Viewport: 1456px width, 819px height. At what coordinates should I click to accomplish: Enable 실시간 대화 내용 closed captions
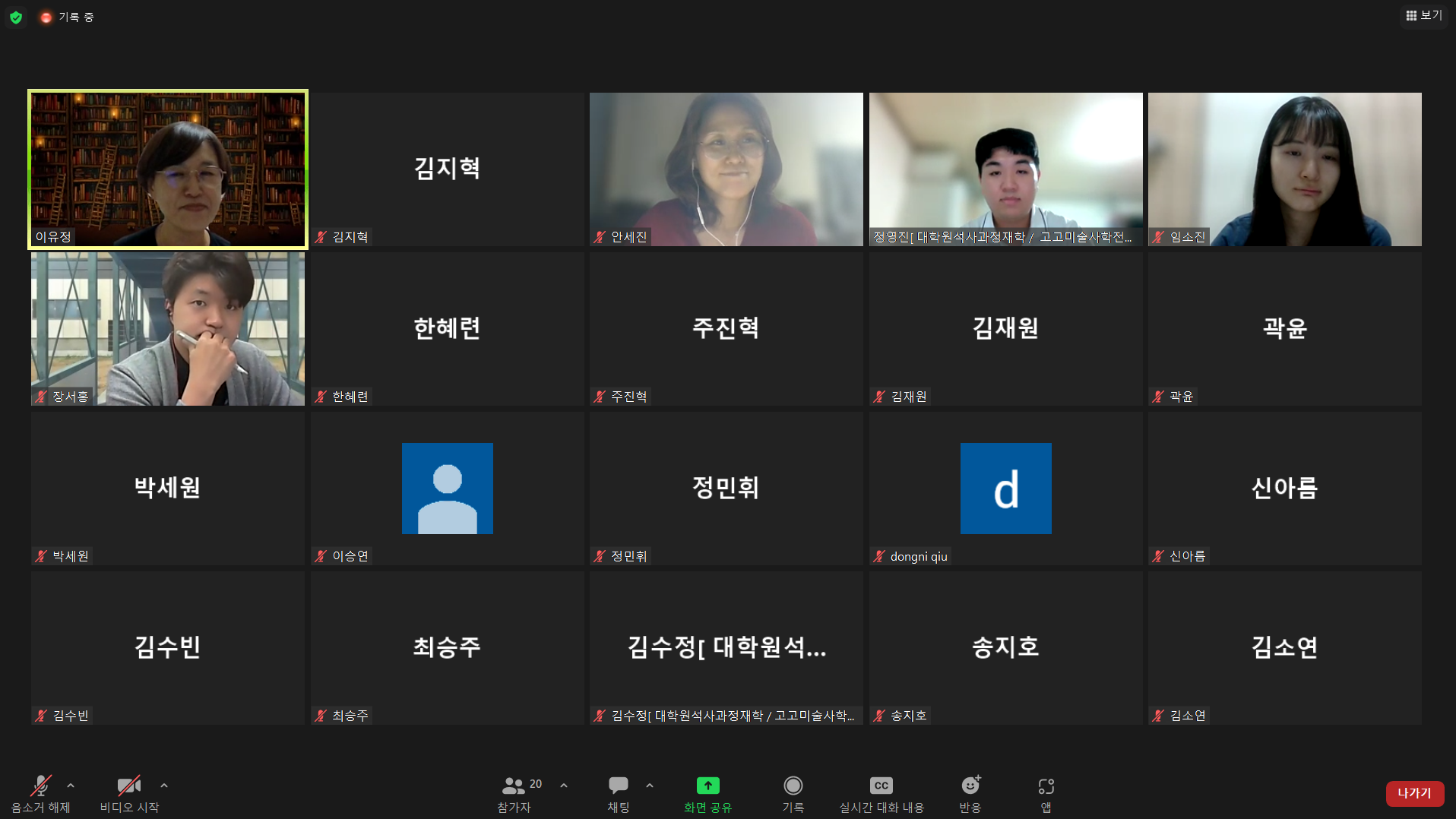tap(881, 793)
